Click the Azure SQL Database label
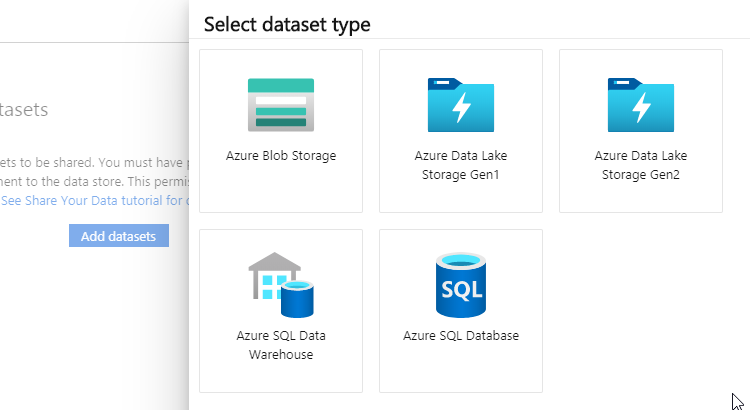Screen dimensions: 750x410 tap(461, 336)
